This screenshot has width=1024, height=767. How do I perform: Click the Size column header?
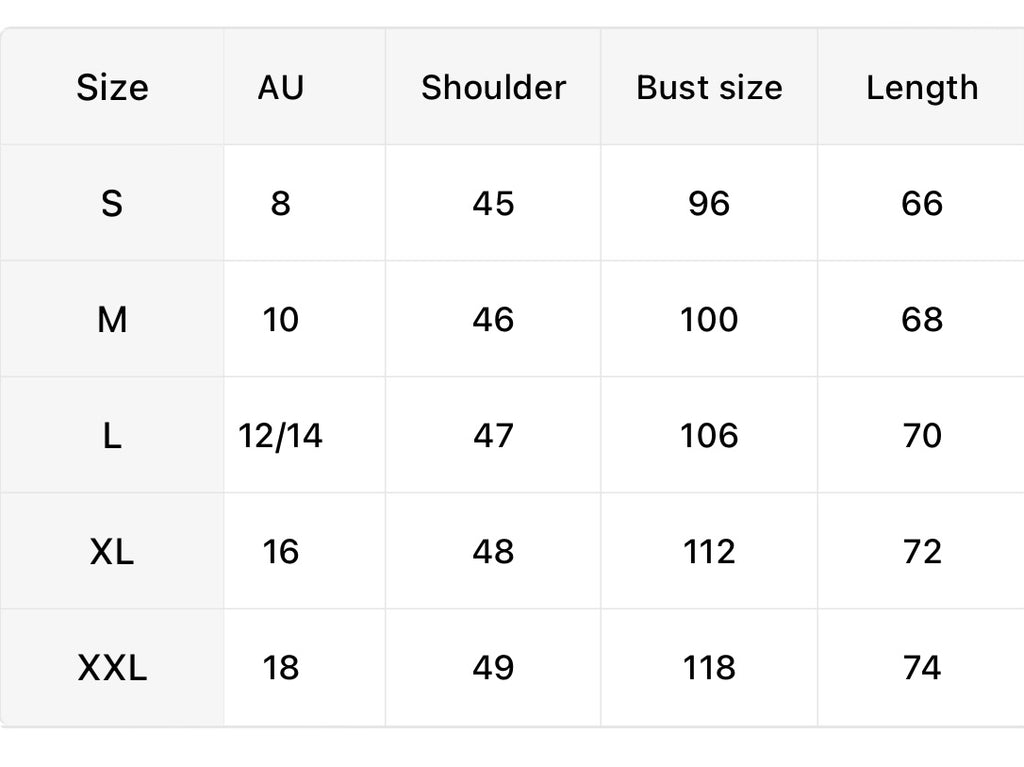coord(112,88)
